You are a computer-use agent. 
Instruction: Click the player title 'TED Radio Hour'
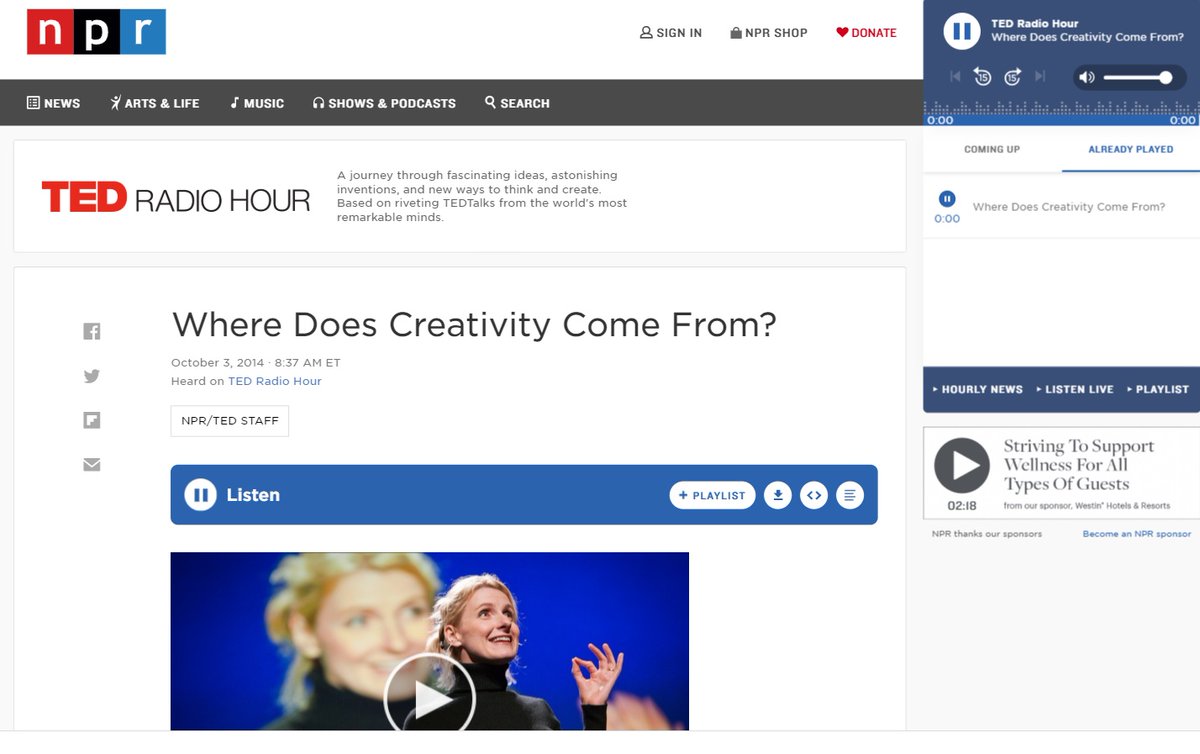(1035, 23)
